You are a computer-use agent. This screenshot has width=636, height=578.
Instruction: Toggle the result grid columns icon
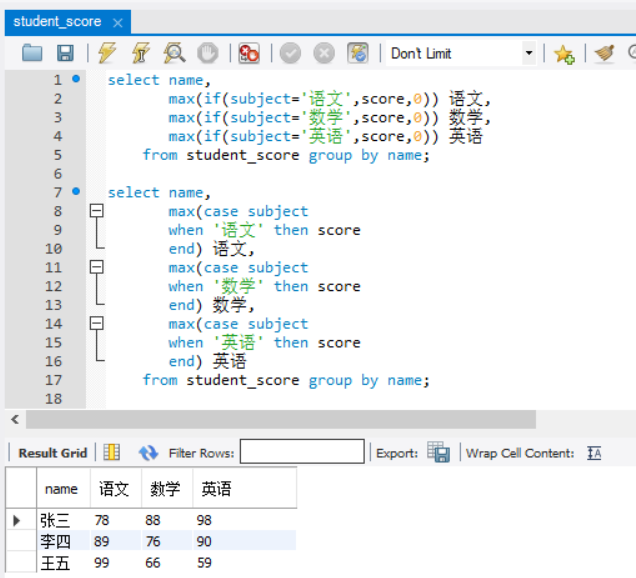point(112,452)
